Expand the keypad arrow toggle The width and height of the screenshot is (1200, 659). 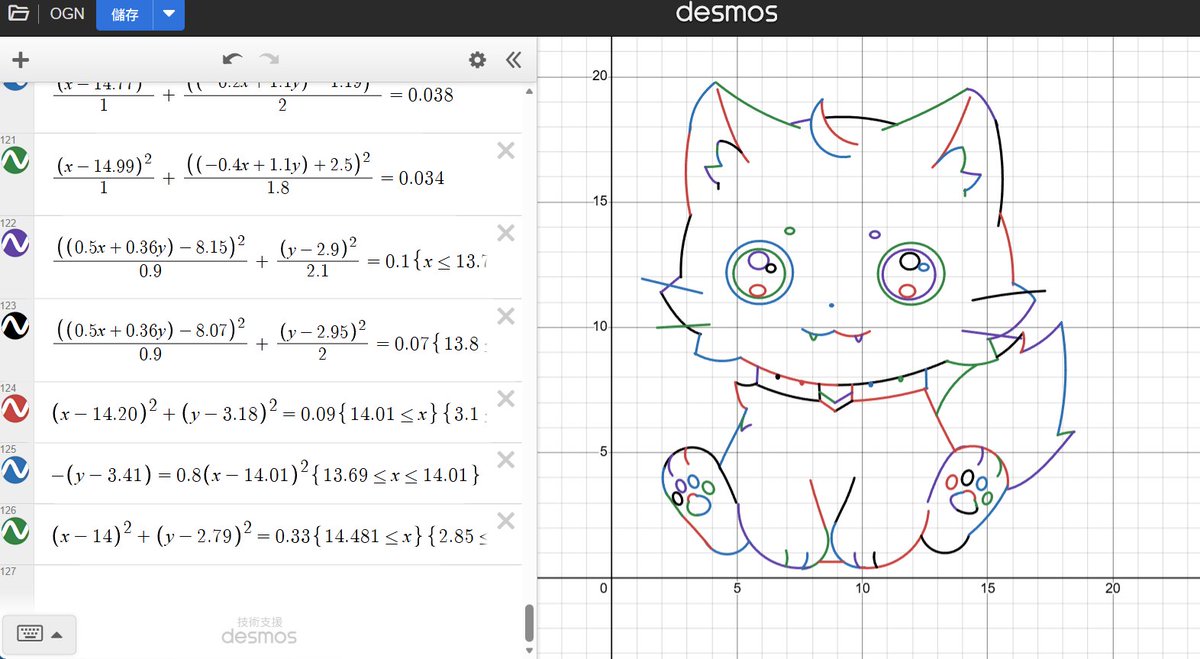tap(57, 634)
